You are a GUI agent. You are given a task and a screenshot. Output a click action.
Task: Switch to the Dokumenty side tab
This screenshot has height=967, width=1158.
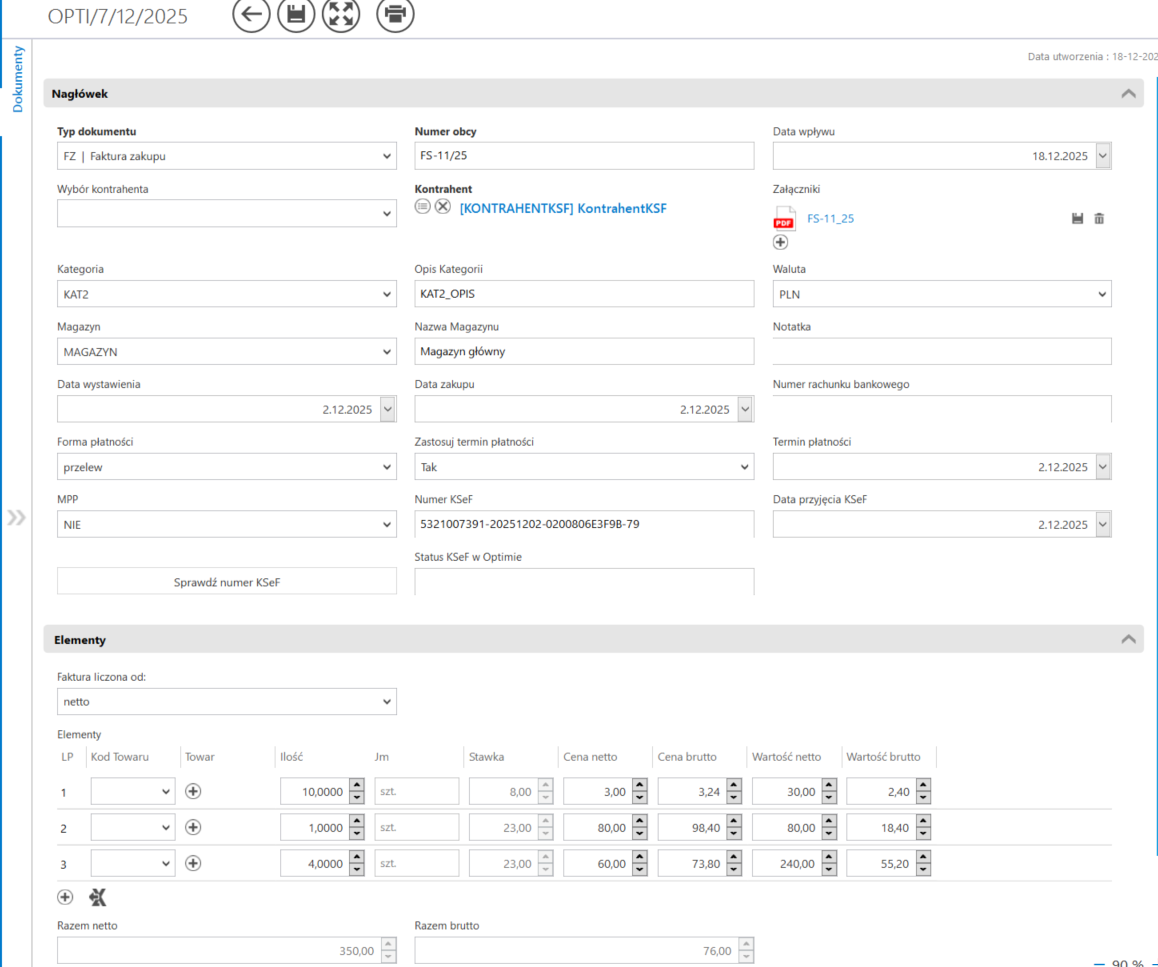tap(18, 78)
